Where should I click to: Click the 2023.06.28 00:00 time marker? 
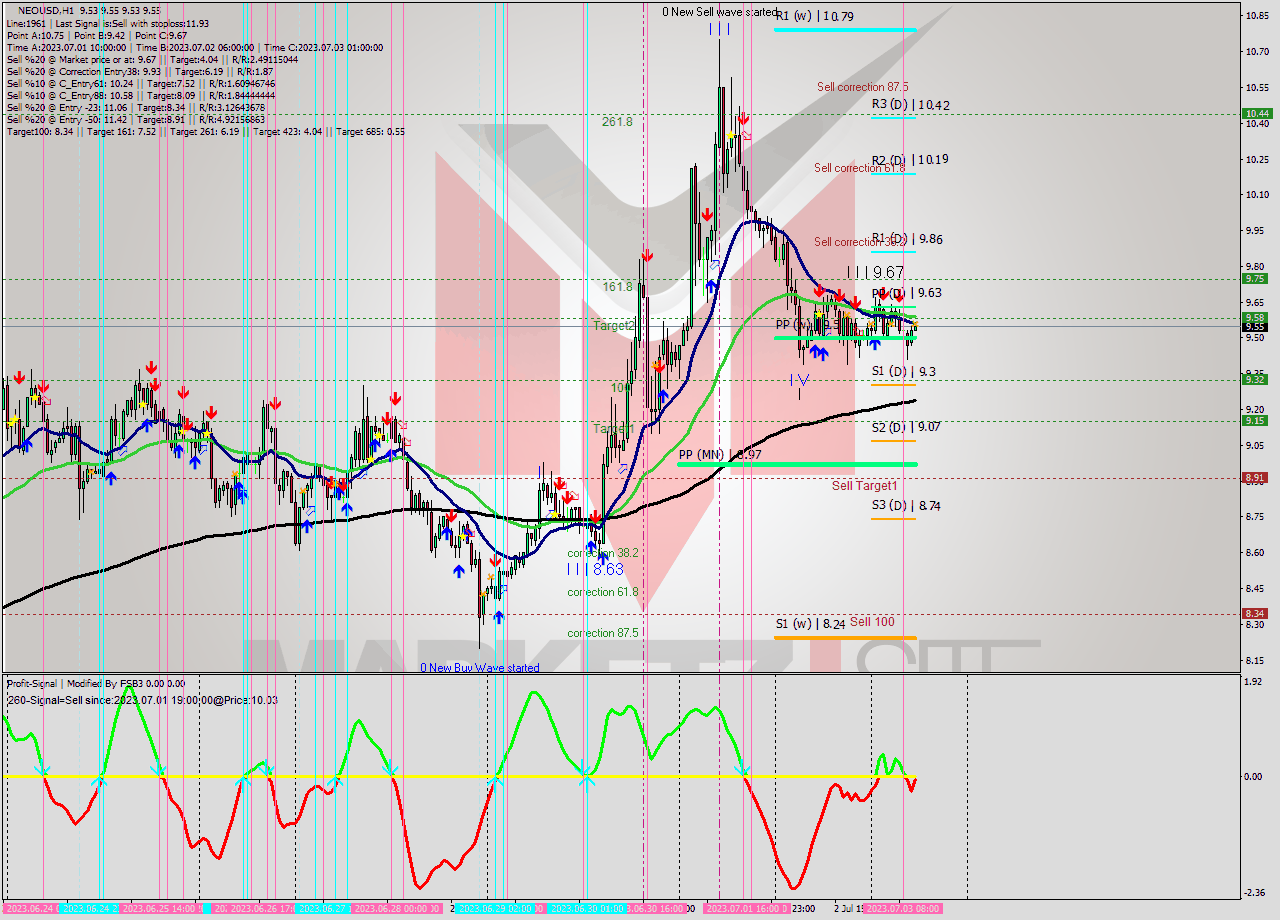point(397,908)
